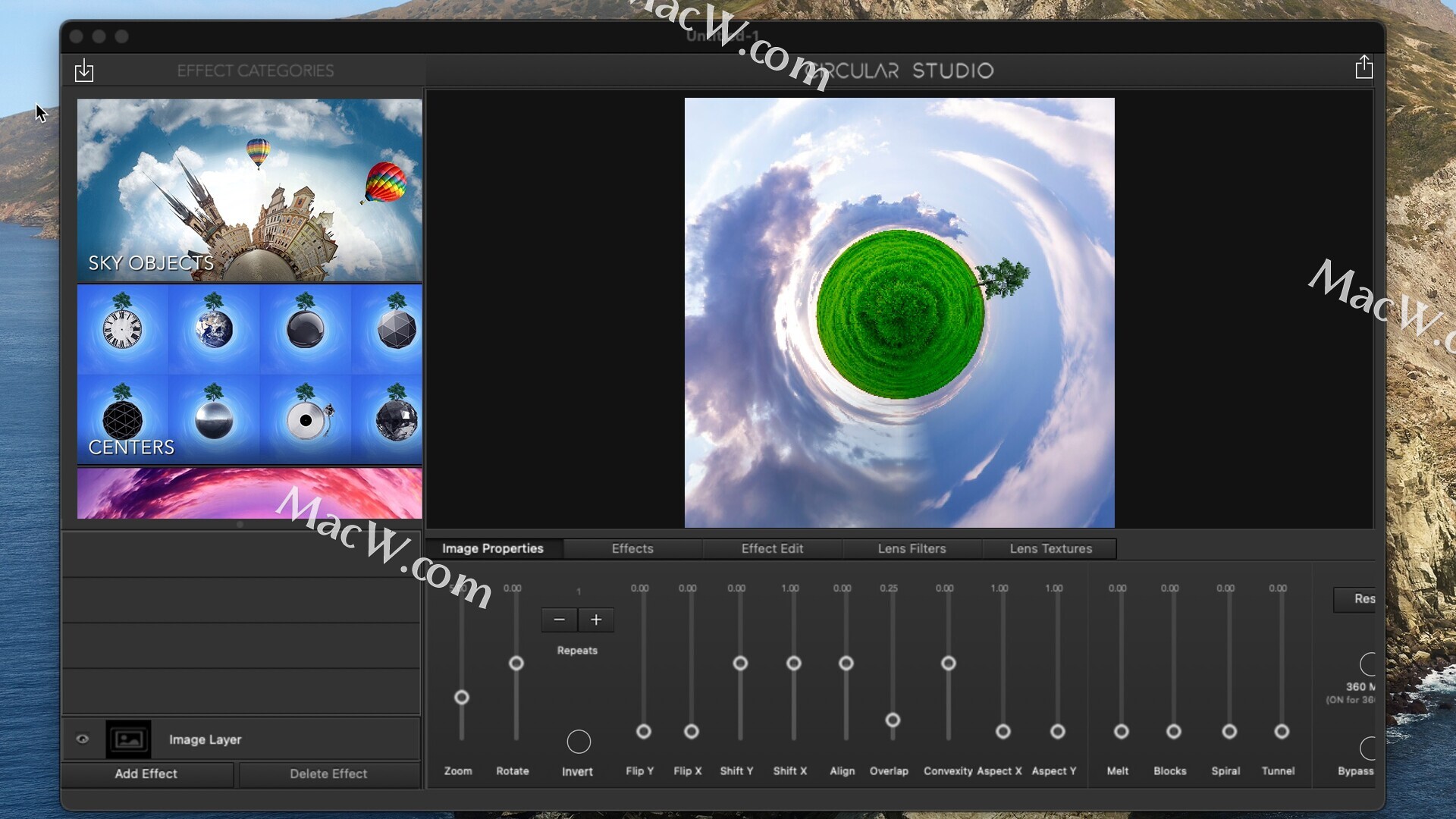Select the black geodesic ball center thumbnail
This screenshot has height=819, width=1456.
[122, 419]
